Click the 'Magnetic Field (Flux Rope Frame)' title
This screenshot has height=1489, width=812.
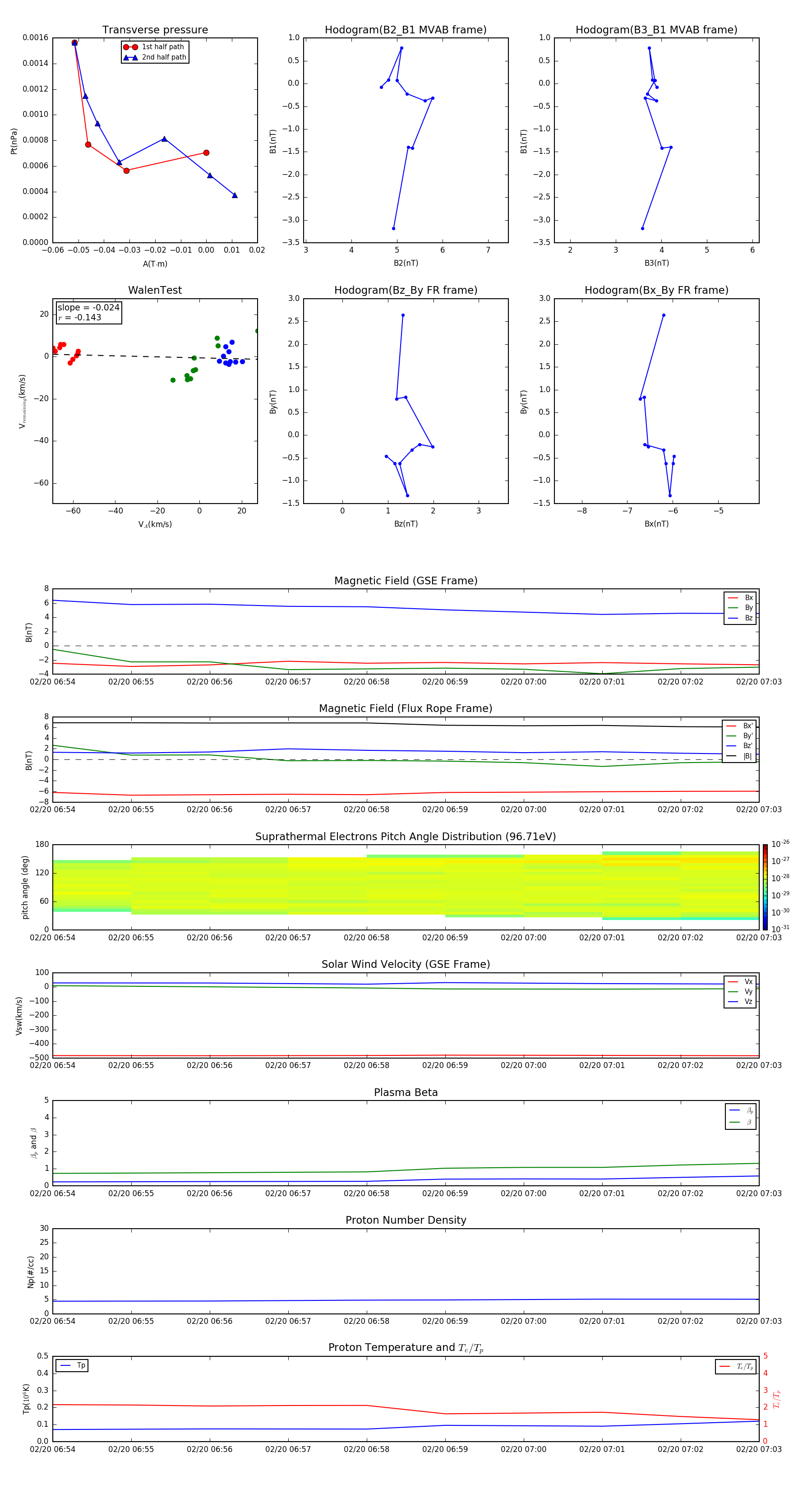point(406,709)
